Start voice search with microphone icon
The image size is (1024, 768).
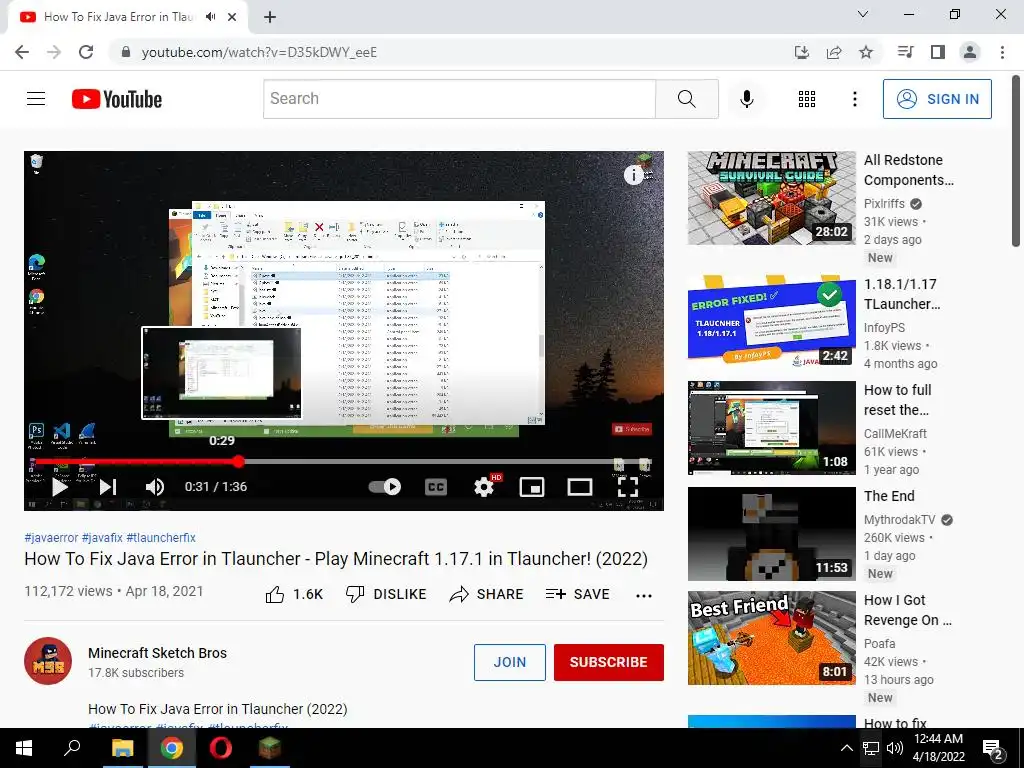click(x=746, y=99)
